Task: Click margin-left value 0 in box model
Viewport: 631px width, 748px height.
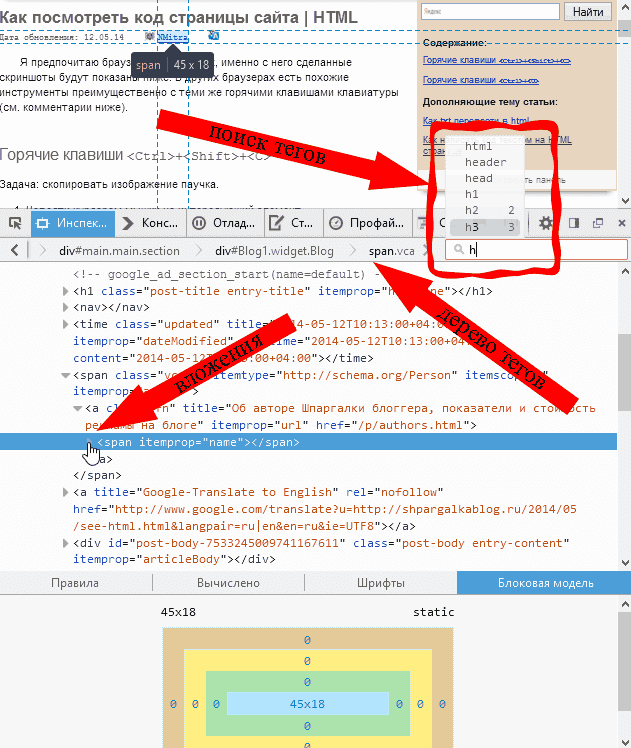Action: 173,704
